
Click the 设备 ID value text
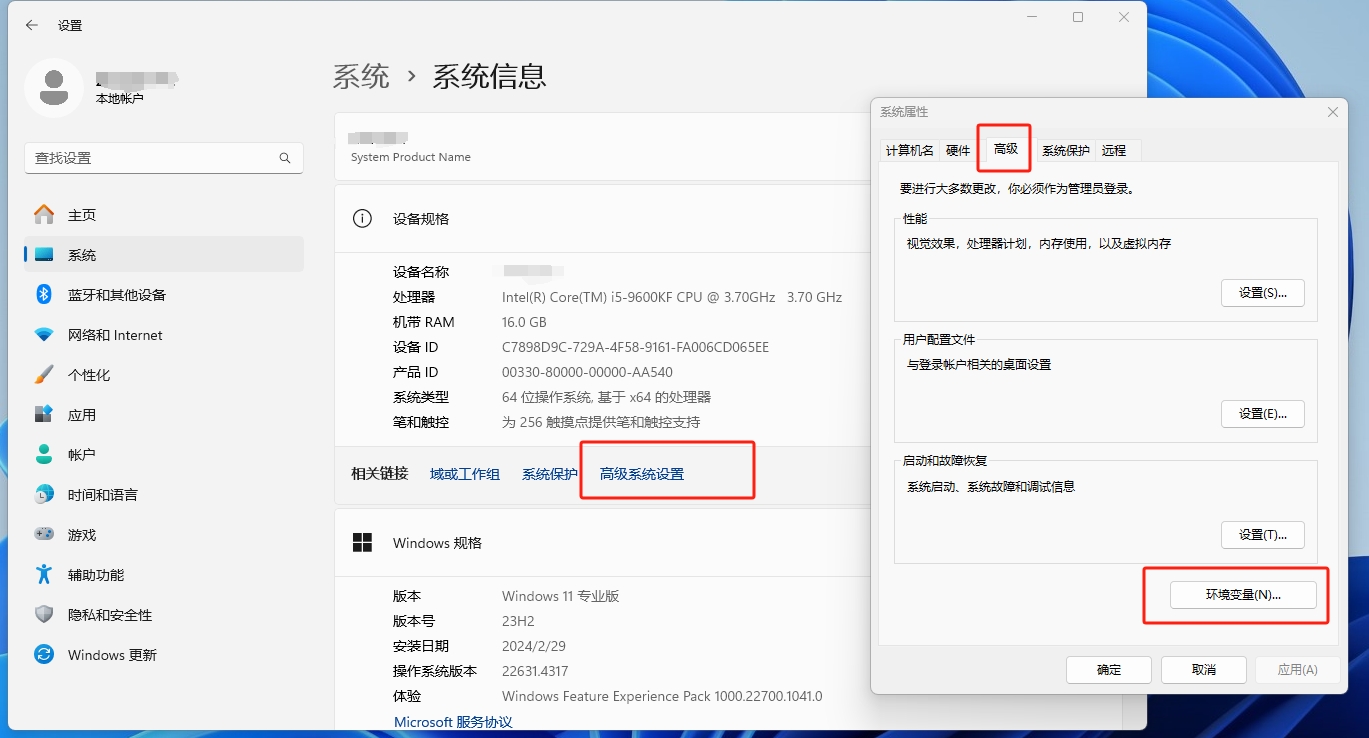coord(635,347)
